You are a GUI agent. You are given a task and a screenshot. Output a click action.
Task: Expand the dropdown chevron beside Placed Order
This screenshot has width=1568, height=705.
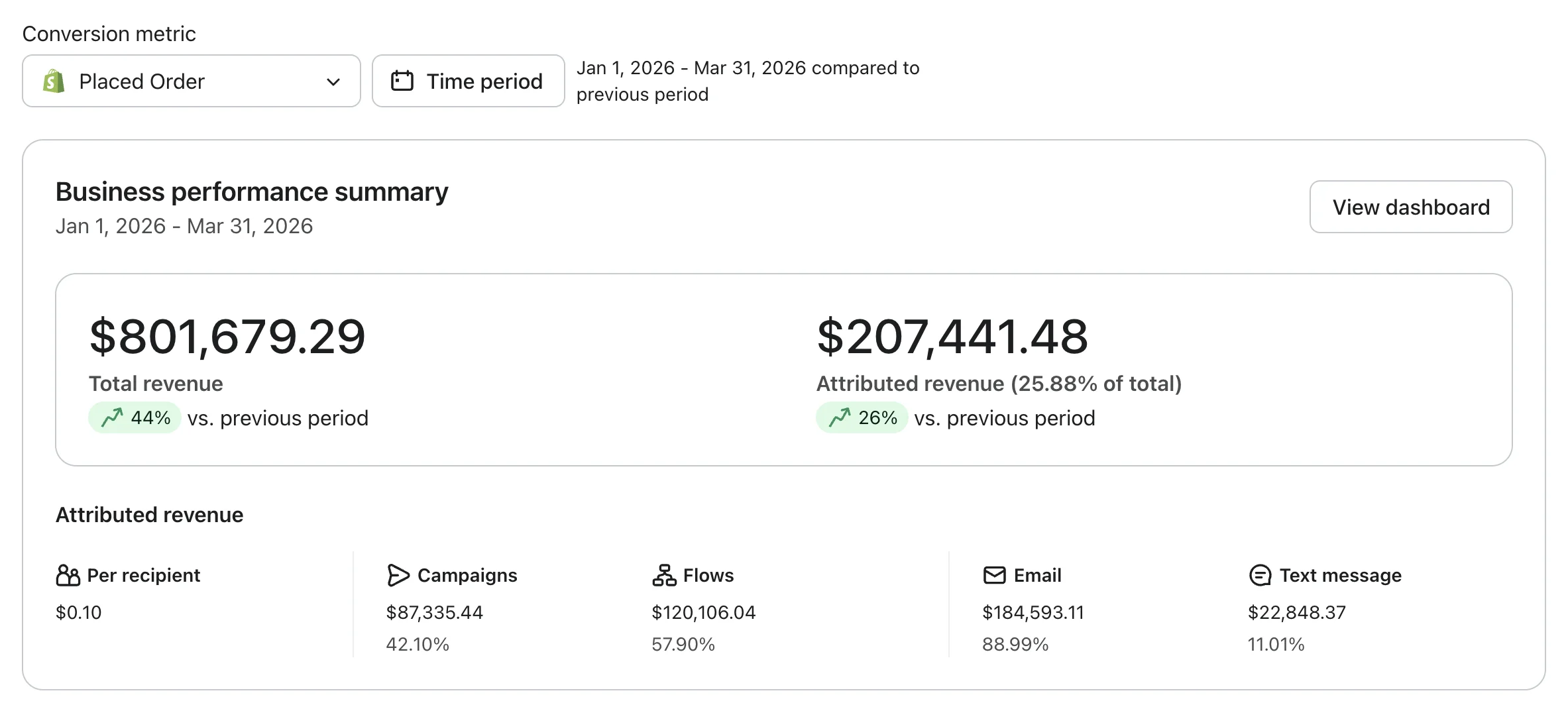333,81
